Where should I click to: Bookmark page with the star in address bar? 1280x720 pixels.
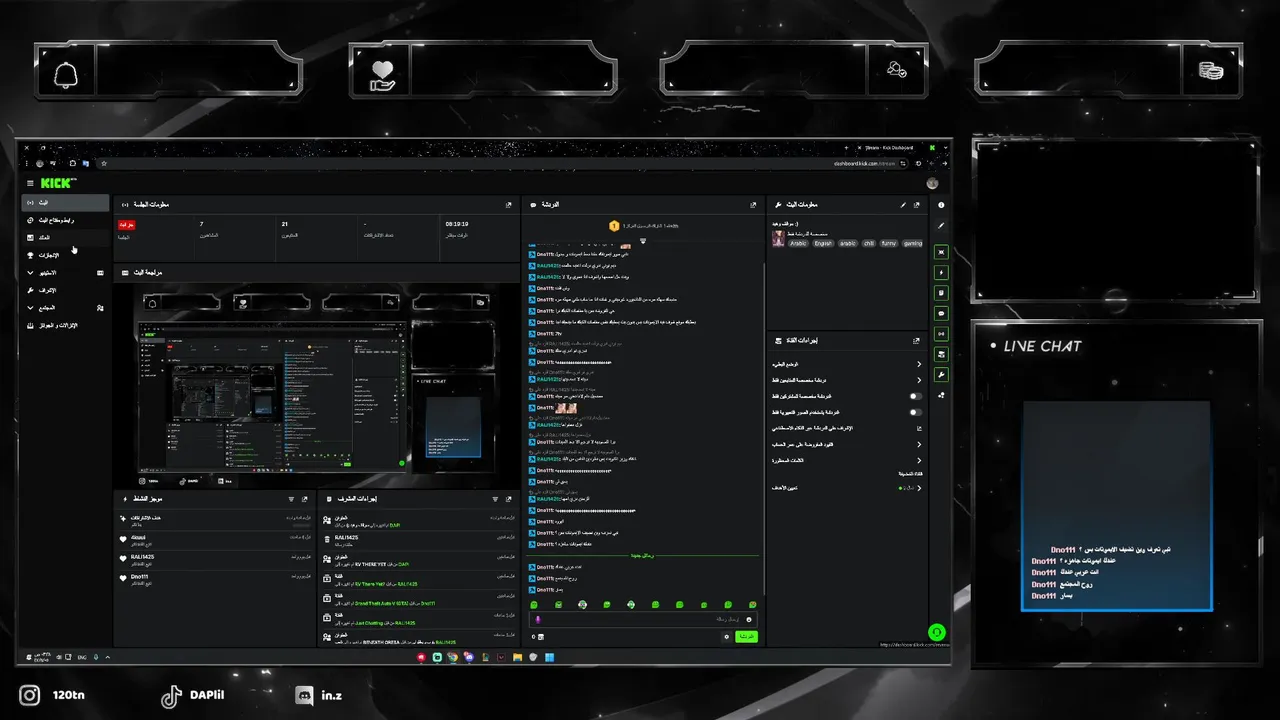point(104,163)
